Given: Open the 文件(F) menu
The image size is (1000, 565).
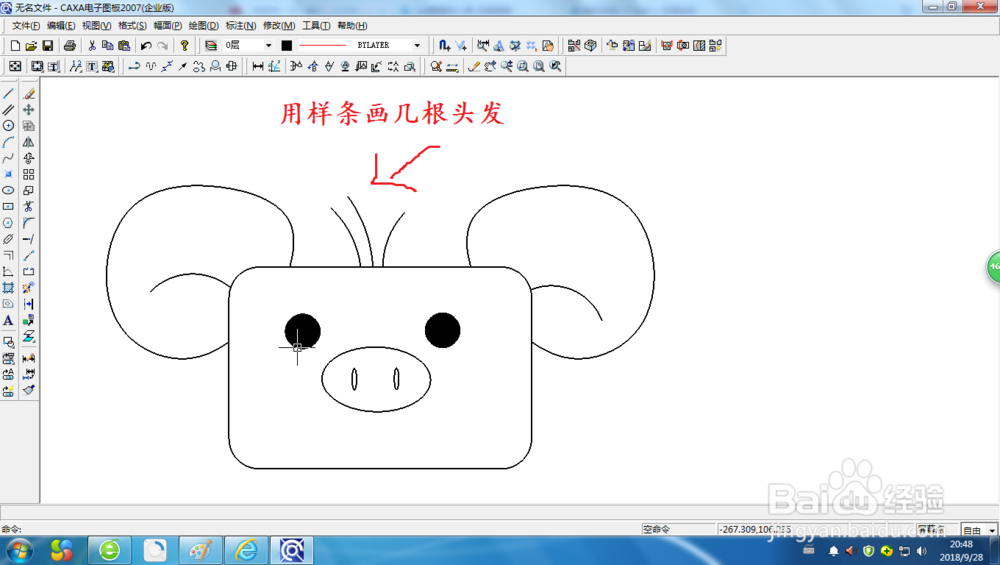Looking at the screenshot, I should tap(26, 26).
